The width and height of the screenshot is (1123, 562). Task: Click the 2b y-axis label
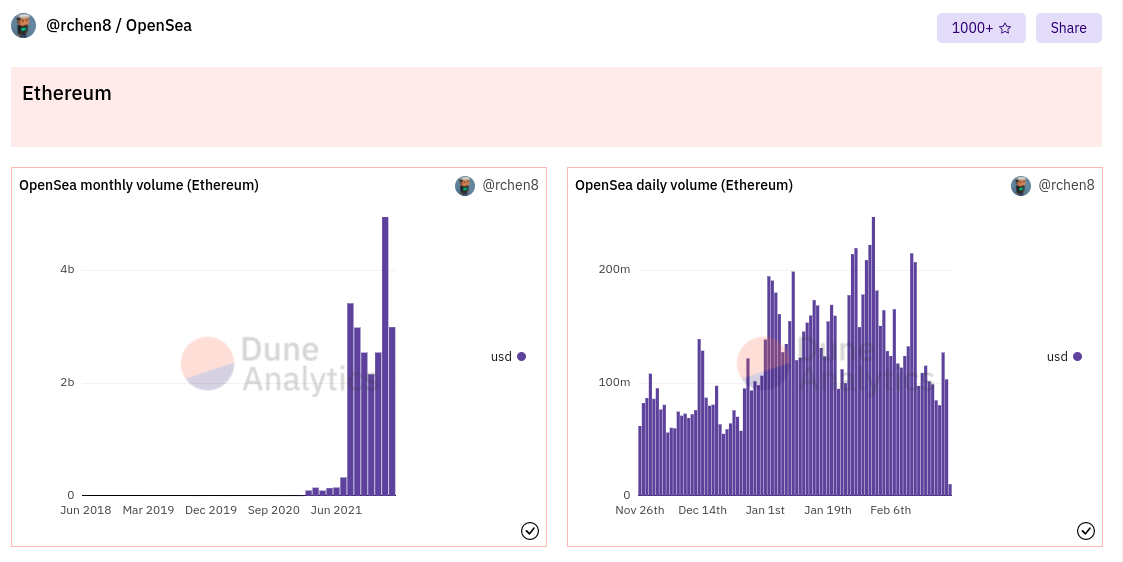click(x=67, y=382)
